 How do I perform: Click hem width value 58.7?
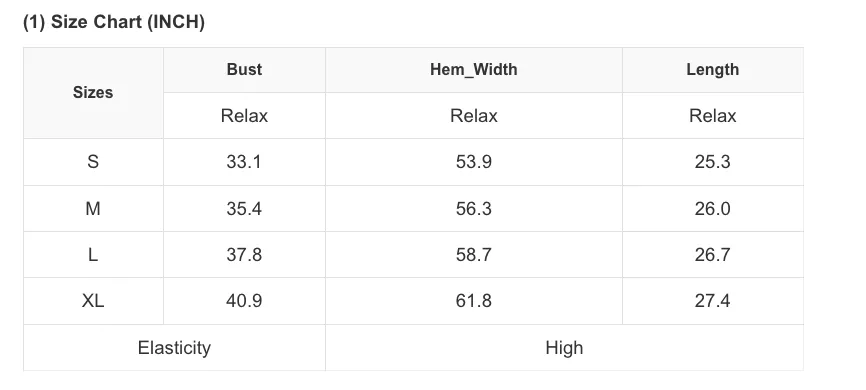(x=474, y=255)
